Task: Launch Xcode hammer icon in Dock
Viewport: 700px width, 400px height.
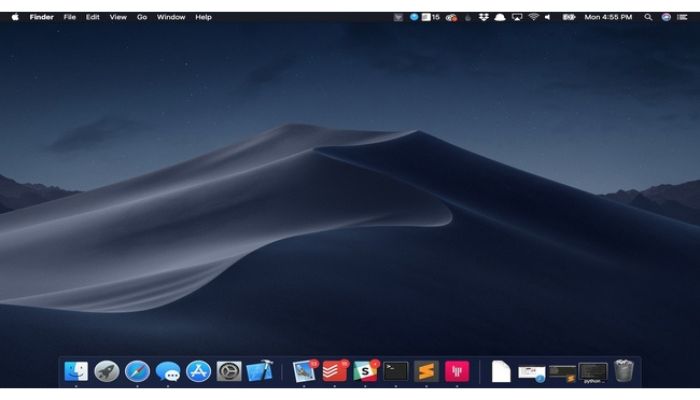Action: click(x=259, y=371)
